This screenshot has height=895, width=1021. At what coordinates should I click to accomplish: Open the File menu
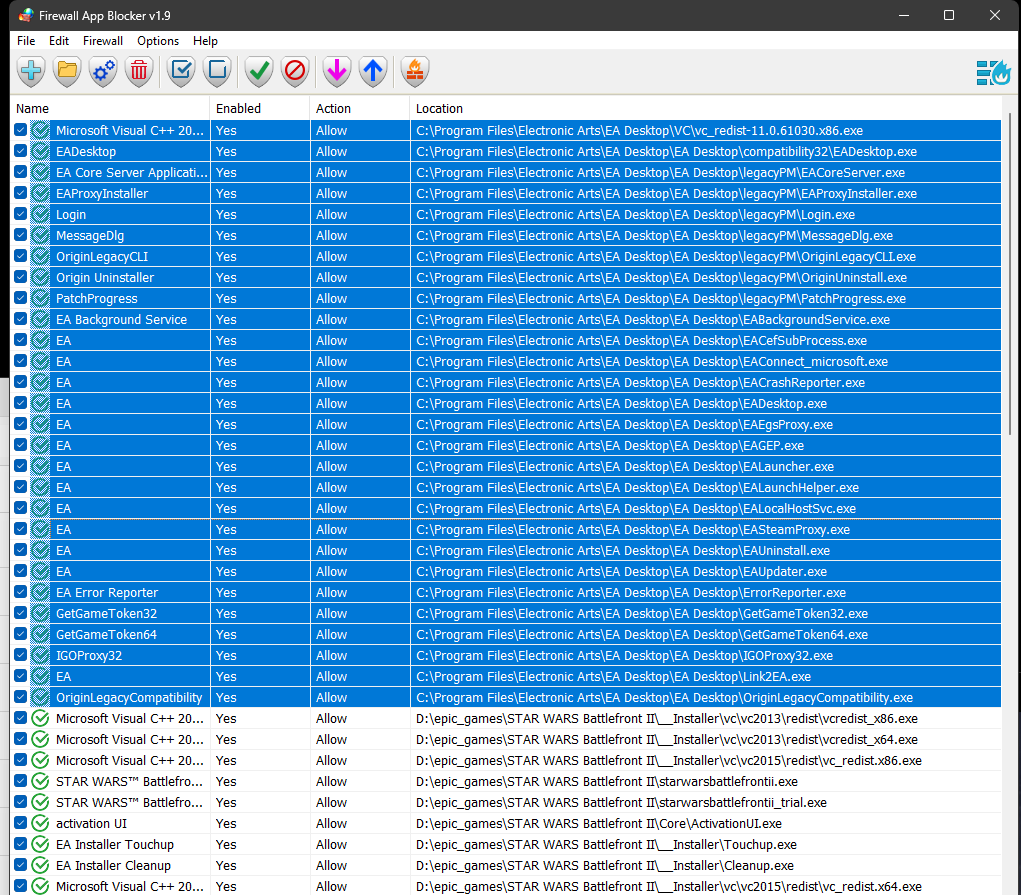(x=26, y=40)
